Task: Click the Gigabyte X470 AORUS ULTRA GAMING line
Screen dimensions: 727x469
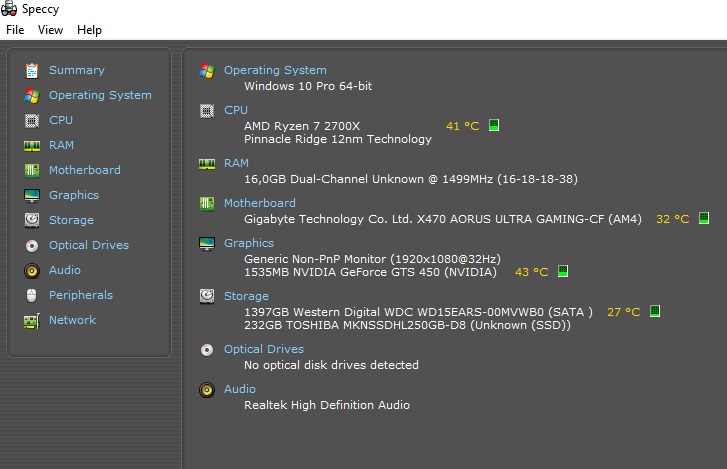Action: (x=443, y=219)
